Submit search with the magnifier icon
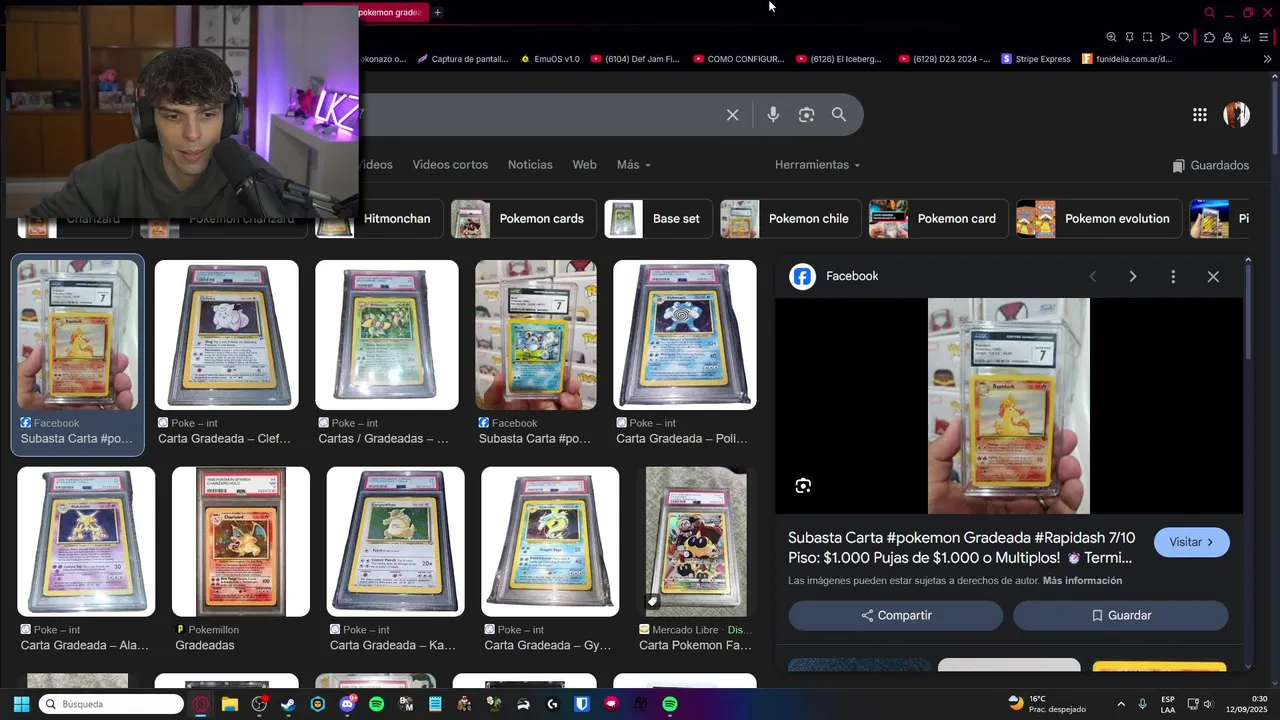 [x=839, y=115]
